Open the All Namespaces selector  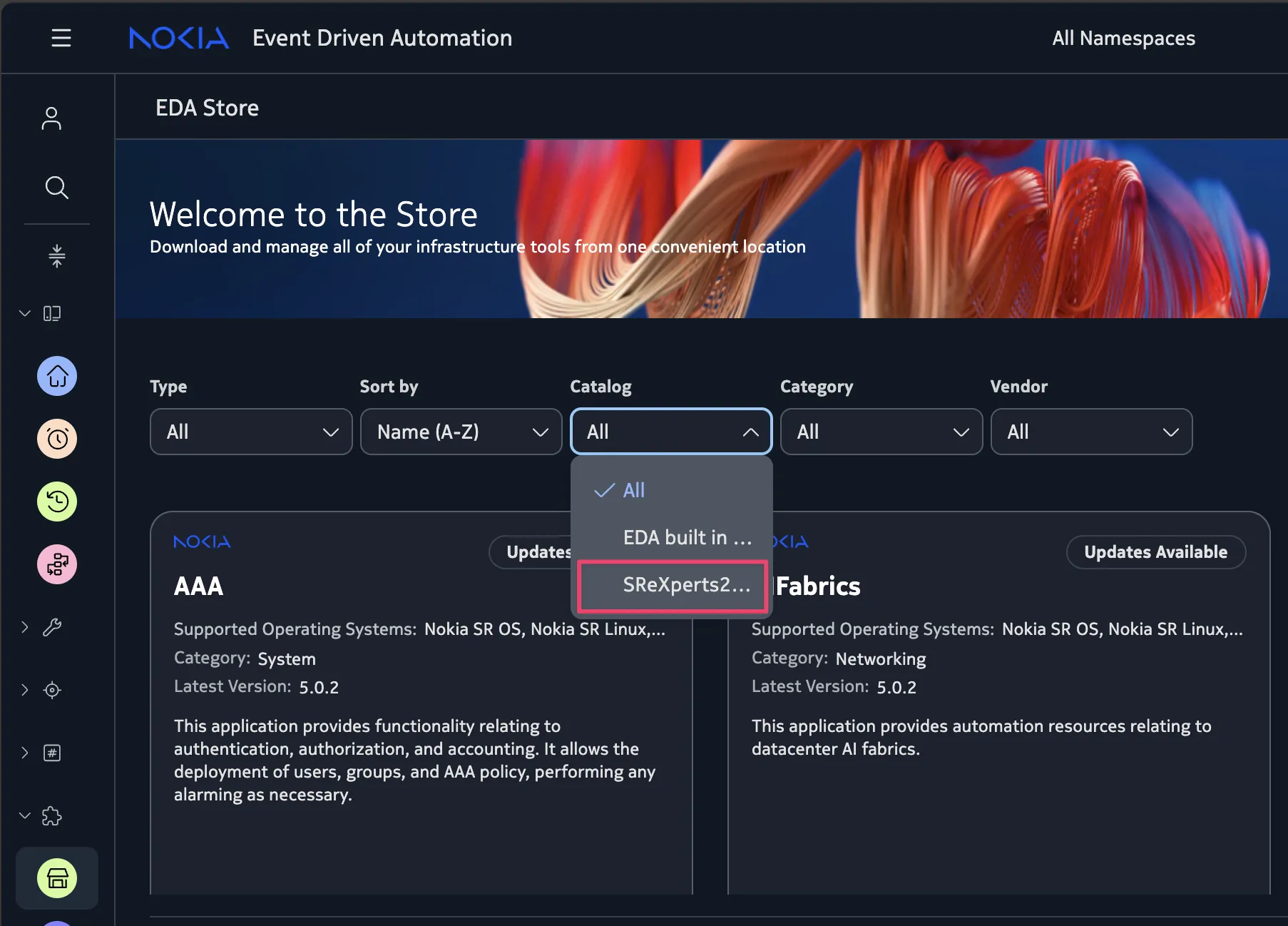pos(1123,38)
